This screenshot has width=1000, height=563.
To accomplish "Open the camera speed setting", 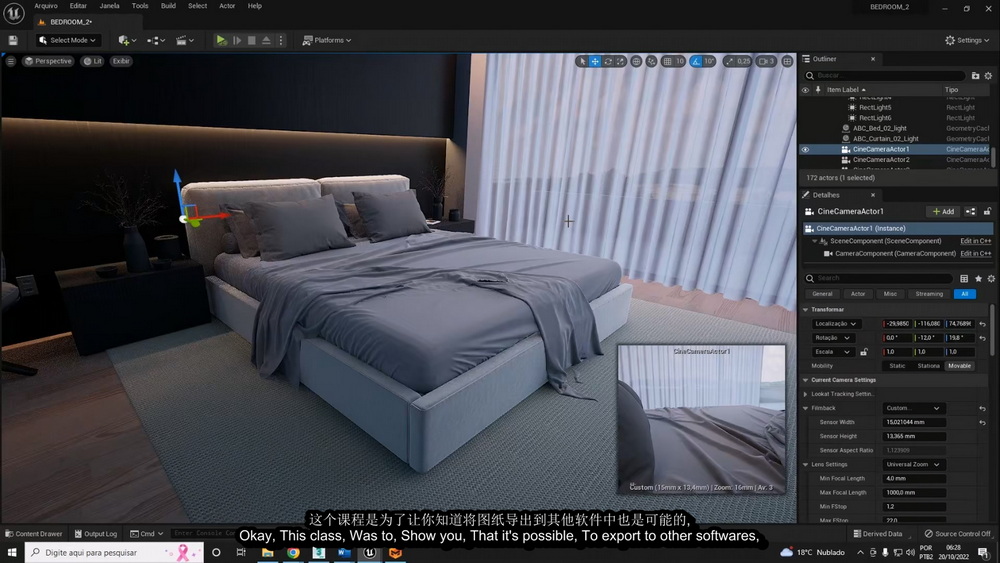I will pos(766,61).
